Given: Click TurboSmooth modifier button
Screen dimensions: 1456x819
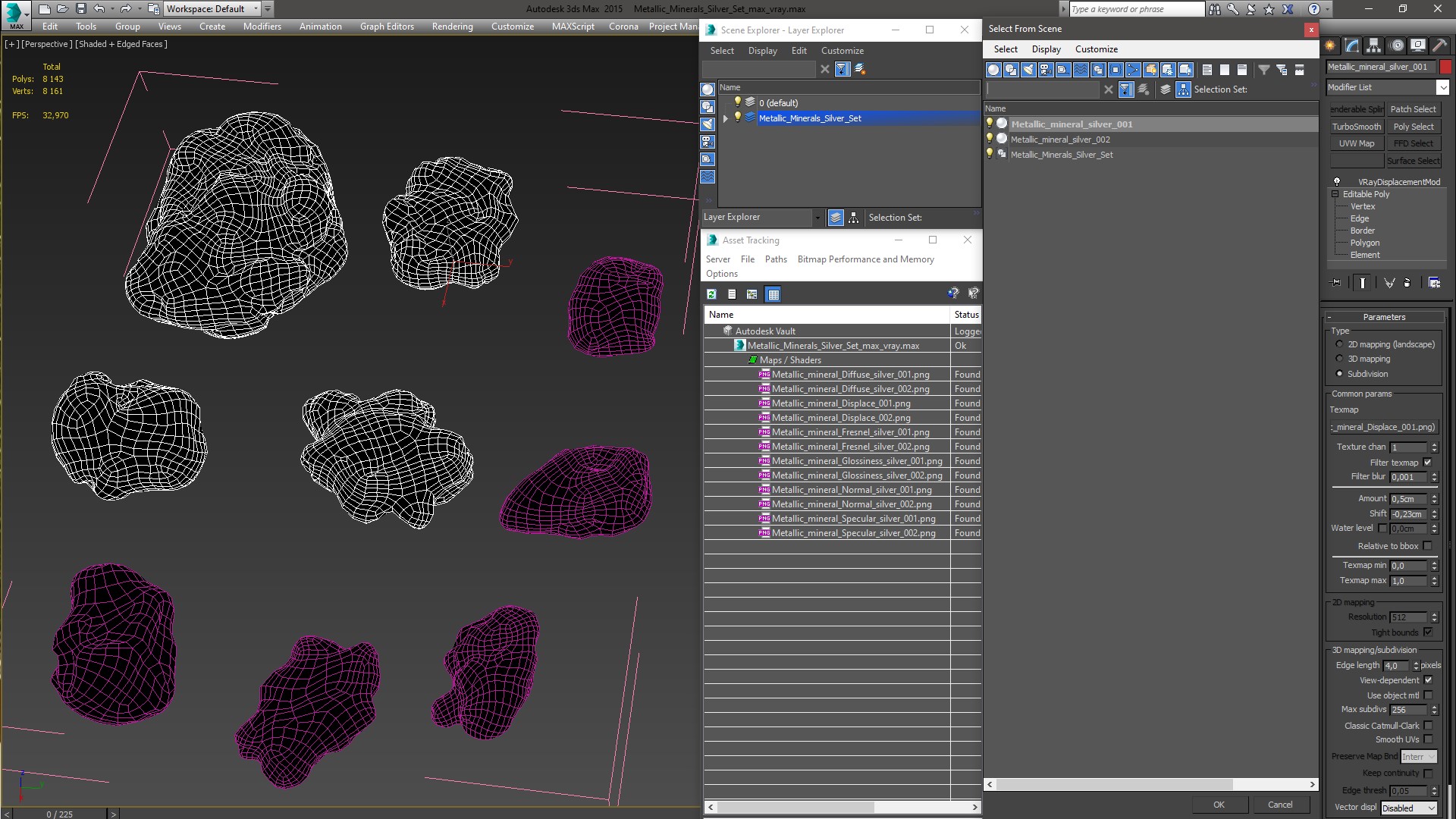Looking at the screenshot, I should click(1357, 127).
